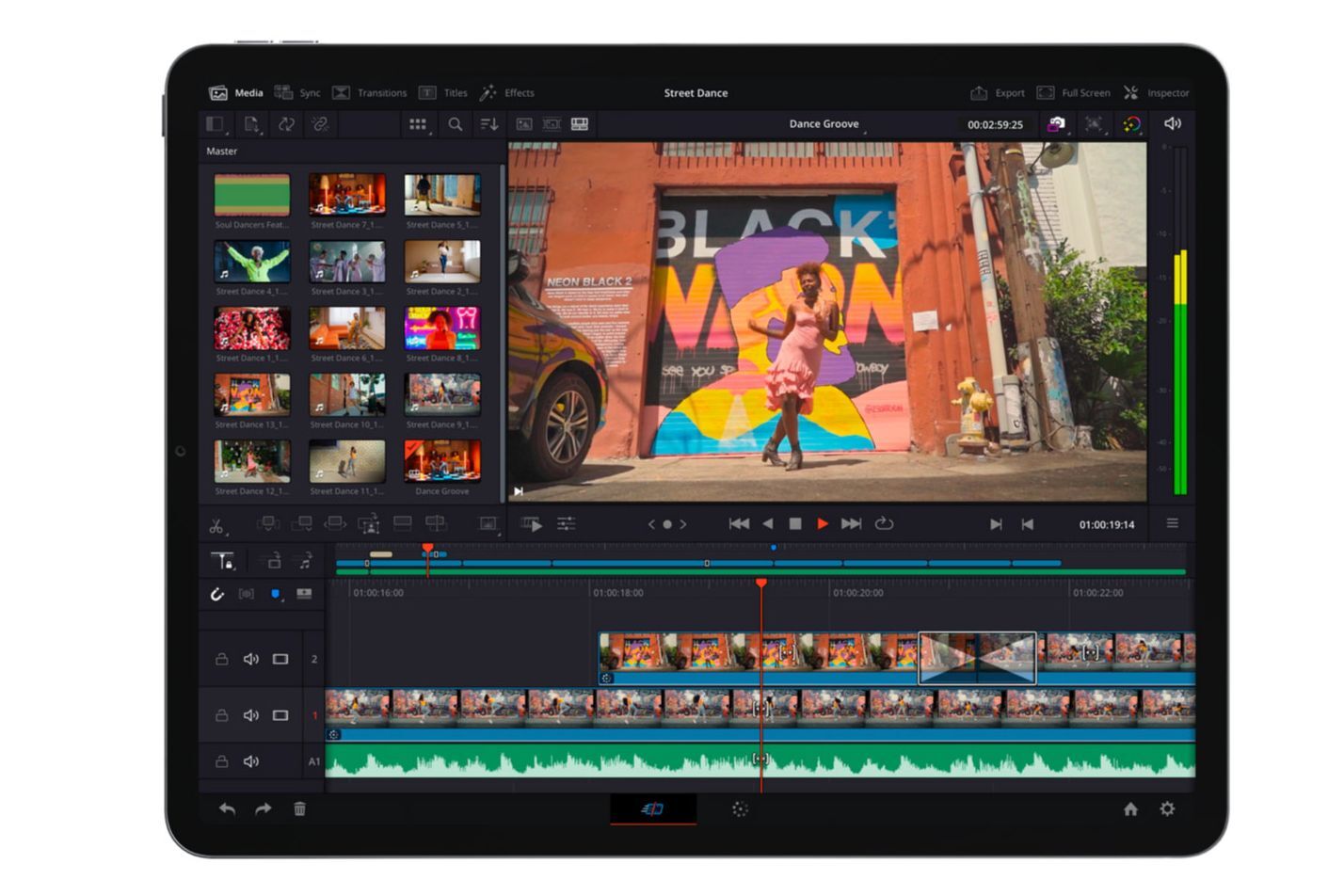Select the Street Dance 4_1 clip thumbnail
1344x896 pixels.
tap(252, 262)
